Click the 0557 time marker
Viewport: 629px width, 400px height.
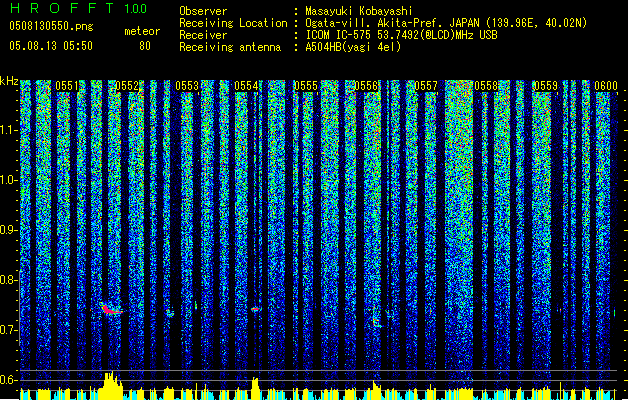click(x=426, y=86)
